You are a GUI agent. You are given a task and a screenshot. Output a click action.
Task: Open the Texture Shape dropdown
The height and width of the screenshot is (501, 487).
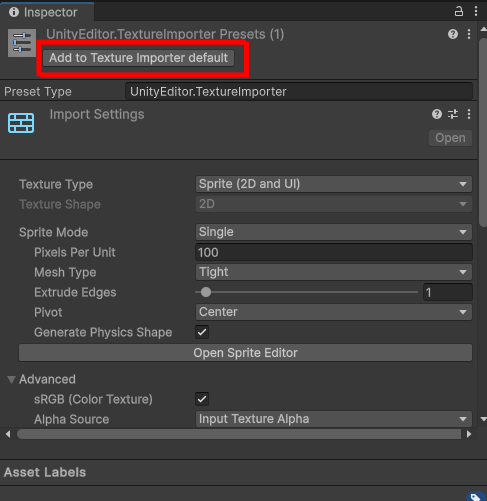click(334, 204)
